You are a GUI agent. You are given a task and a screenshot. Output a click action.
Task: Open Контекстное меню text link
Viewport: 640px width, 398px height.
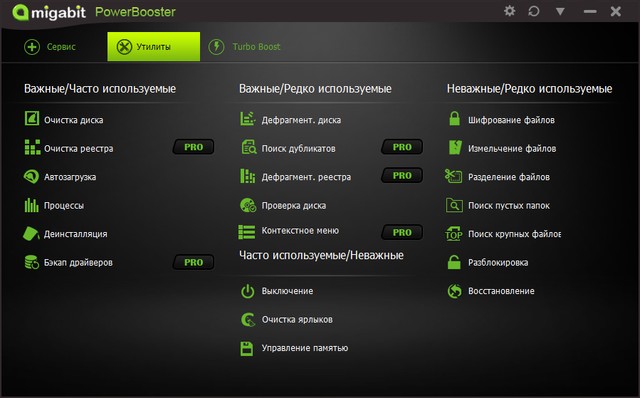click(x=300, y=231)
